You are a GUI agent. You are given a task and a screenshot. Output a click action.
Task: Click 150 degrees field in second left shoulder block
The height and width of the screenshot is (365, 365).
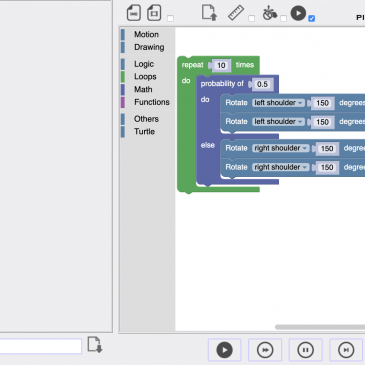(322, 122)
